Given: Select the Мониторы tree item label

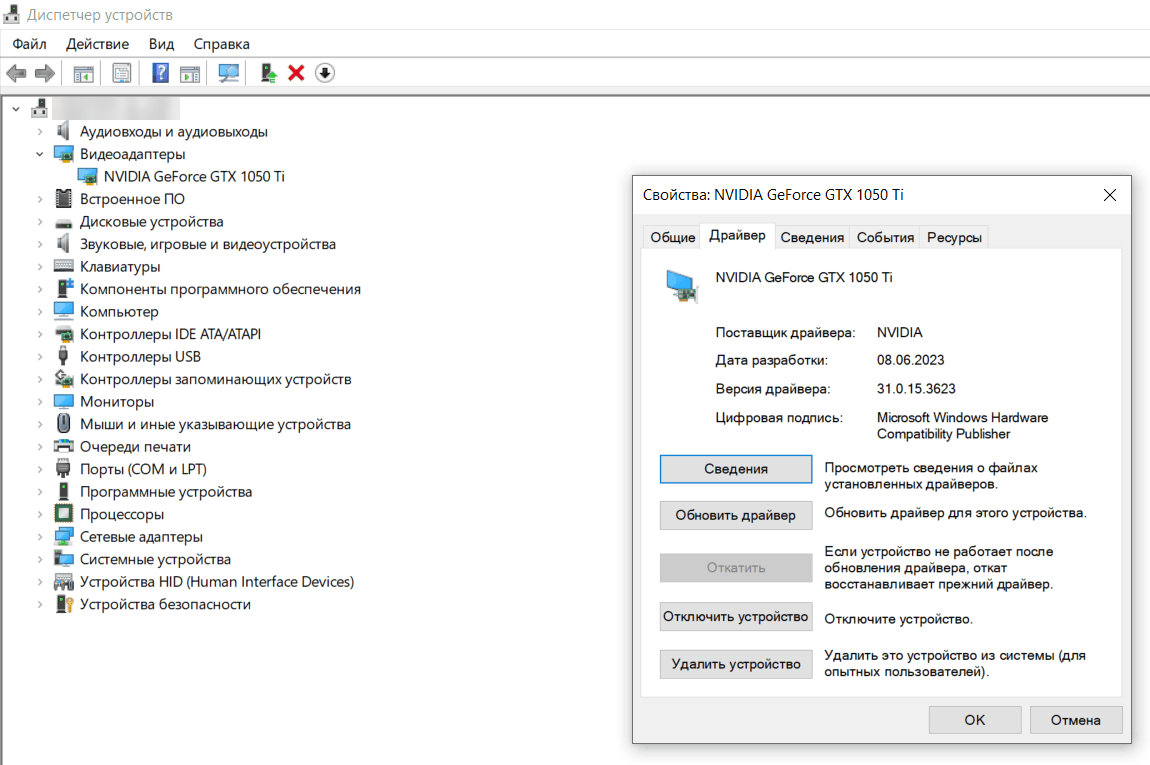Looking at the screenshot, I should pos(117,402).
